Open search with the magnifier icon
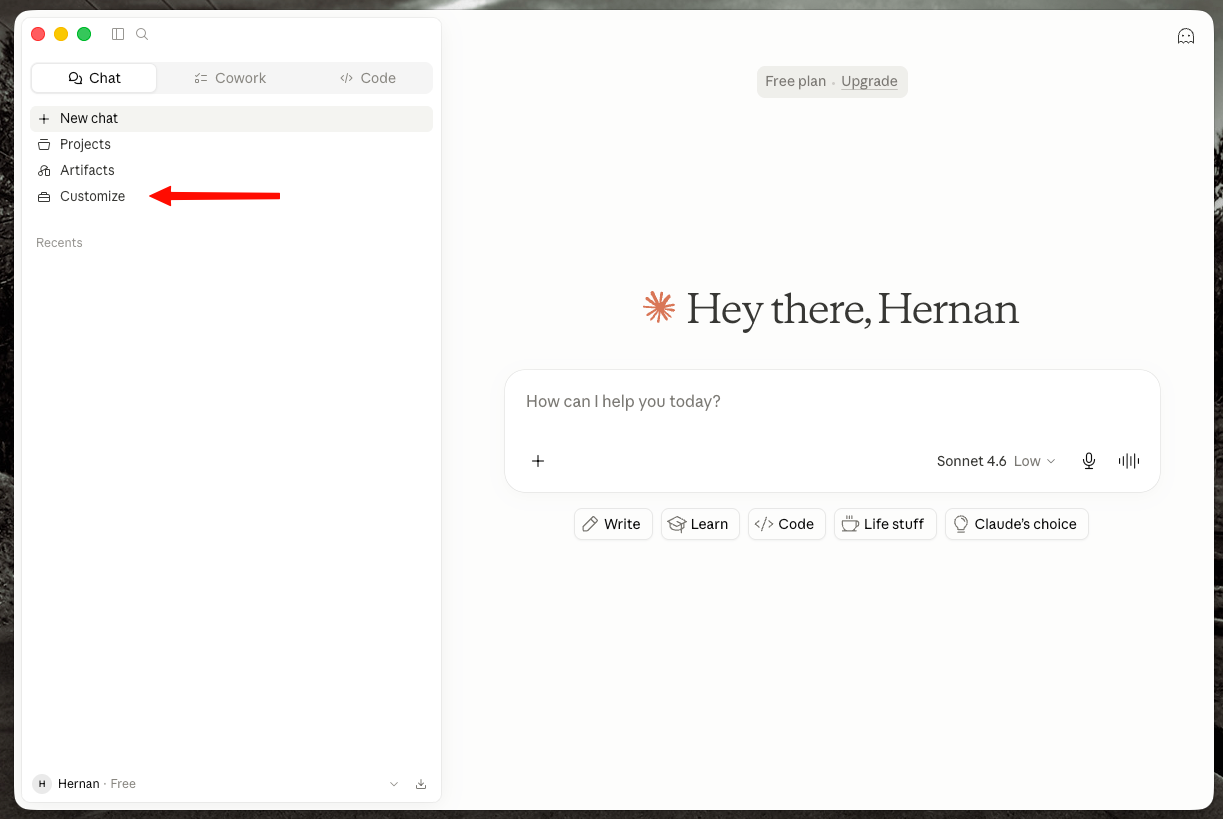 (142, 34)
